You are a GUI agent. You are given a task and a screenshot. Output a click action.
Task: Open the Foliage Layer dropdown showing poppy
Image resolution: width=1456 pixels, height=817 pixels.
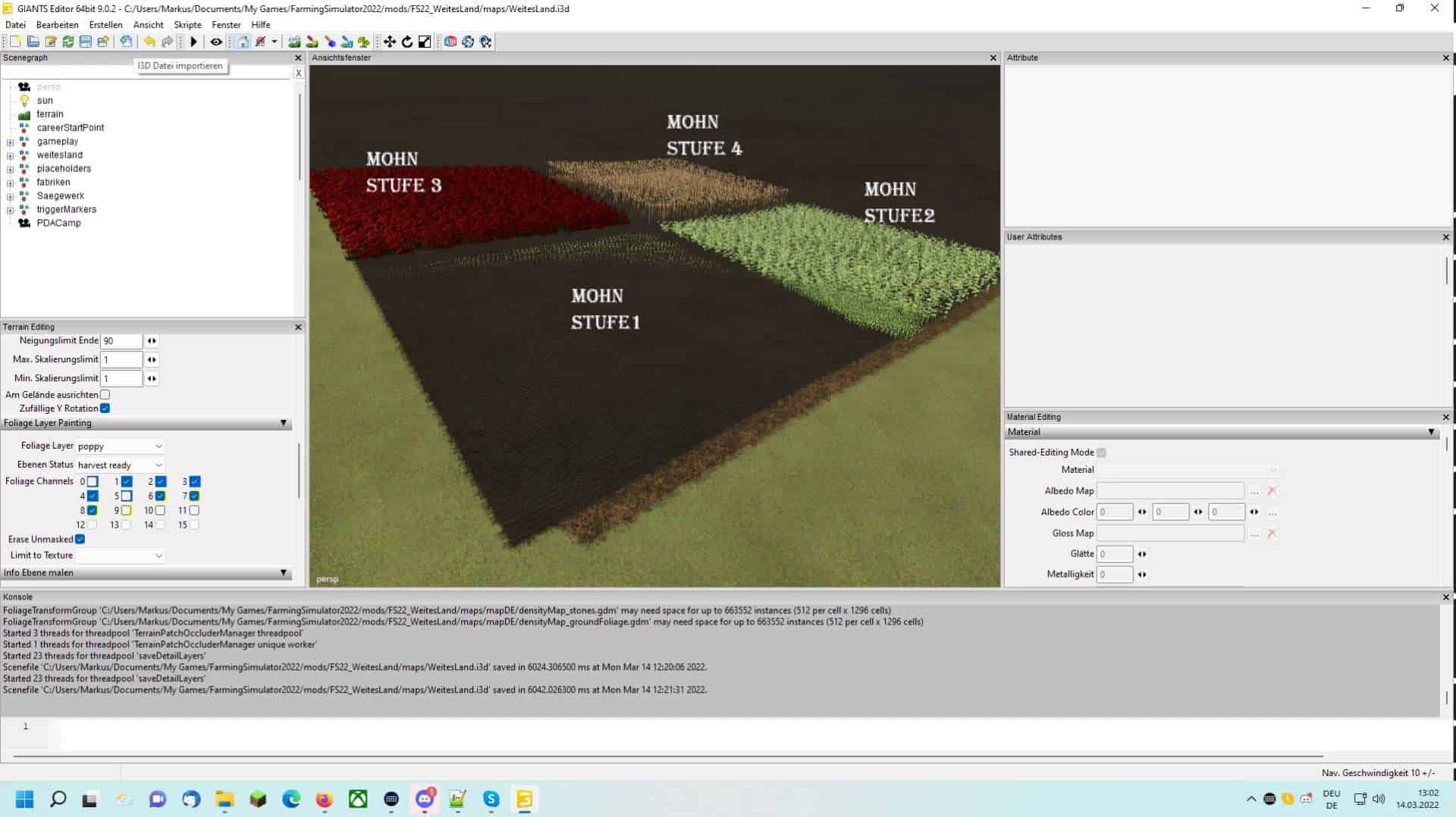coord(121,446)
